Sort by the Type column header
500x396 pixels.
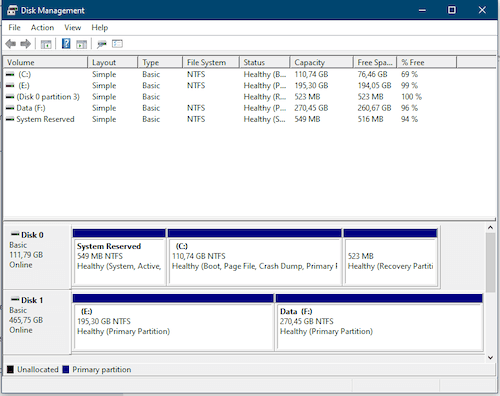(x=160, y=62)
